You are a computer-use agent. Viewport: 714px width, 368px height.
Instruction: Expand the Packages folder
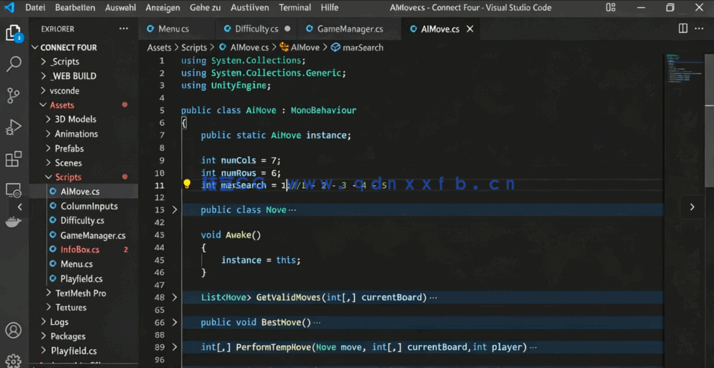(x=83, y=337)
